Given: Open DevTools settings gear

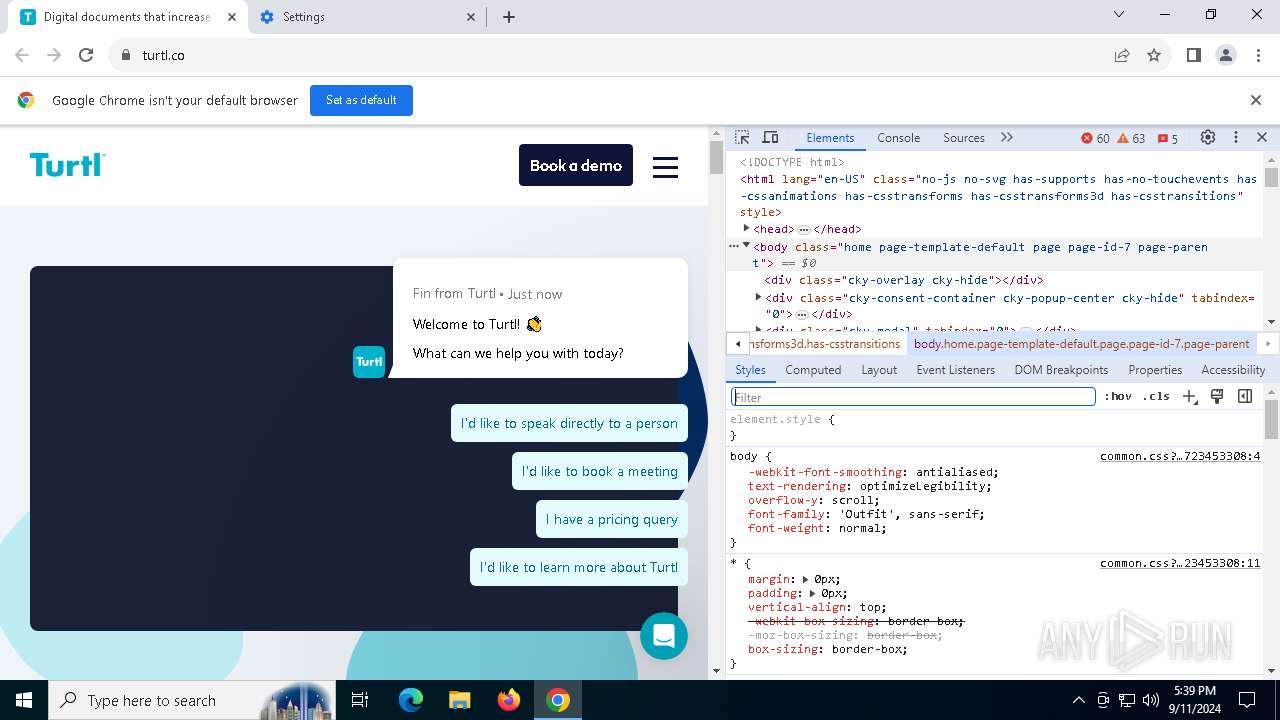Looking at the screenshot, I should coord(1208,138).
